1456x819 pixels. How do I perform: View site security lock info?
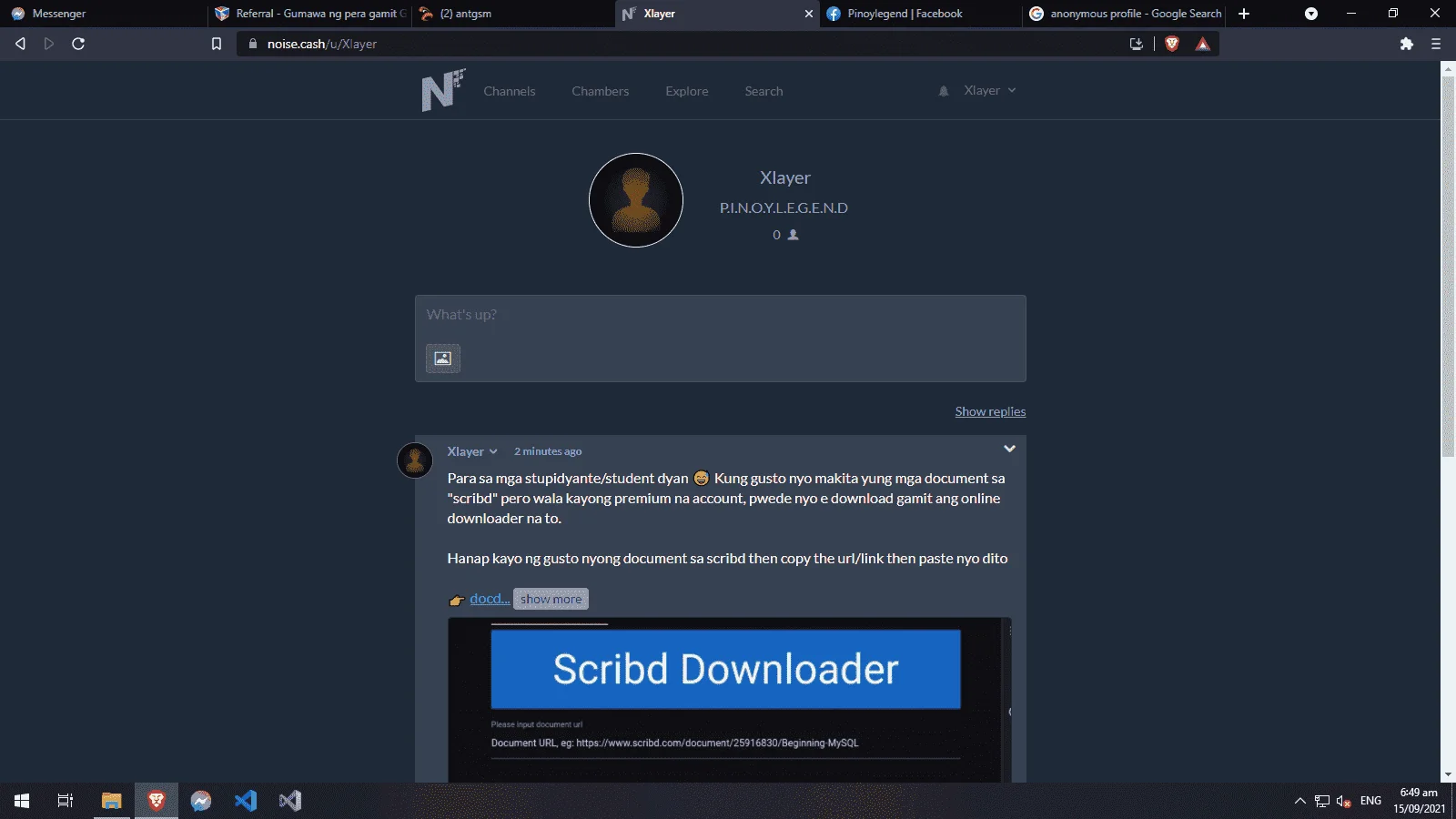coord(253,44)
